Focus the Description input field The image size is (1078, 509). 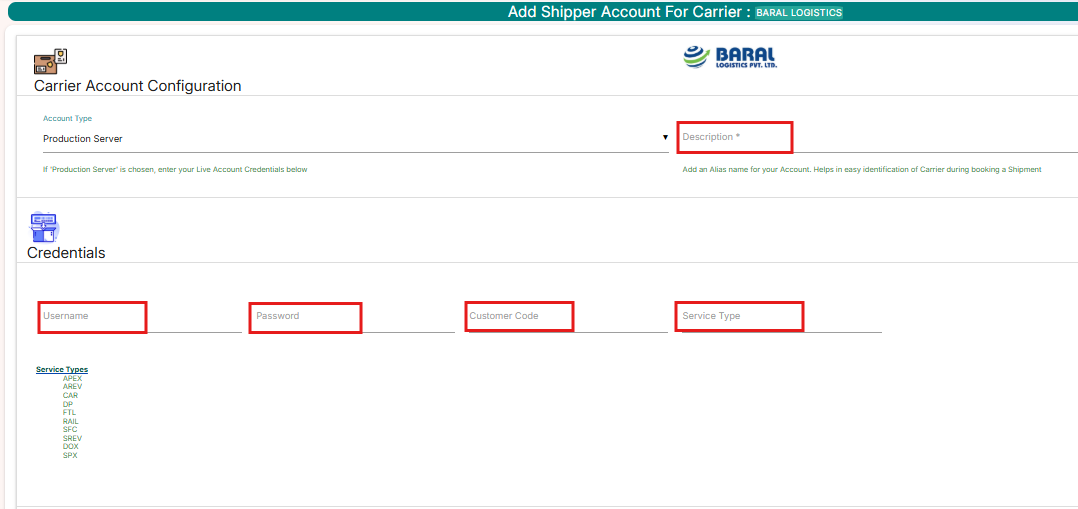[878, 138]
